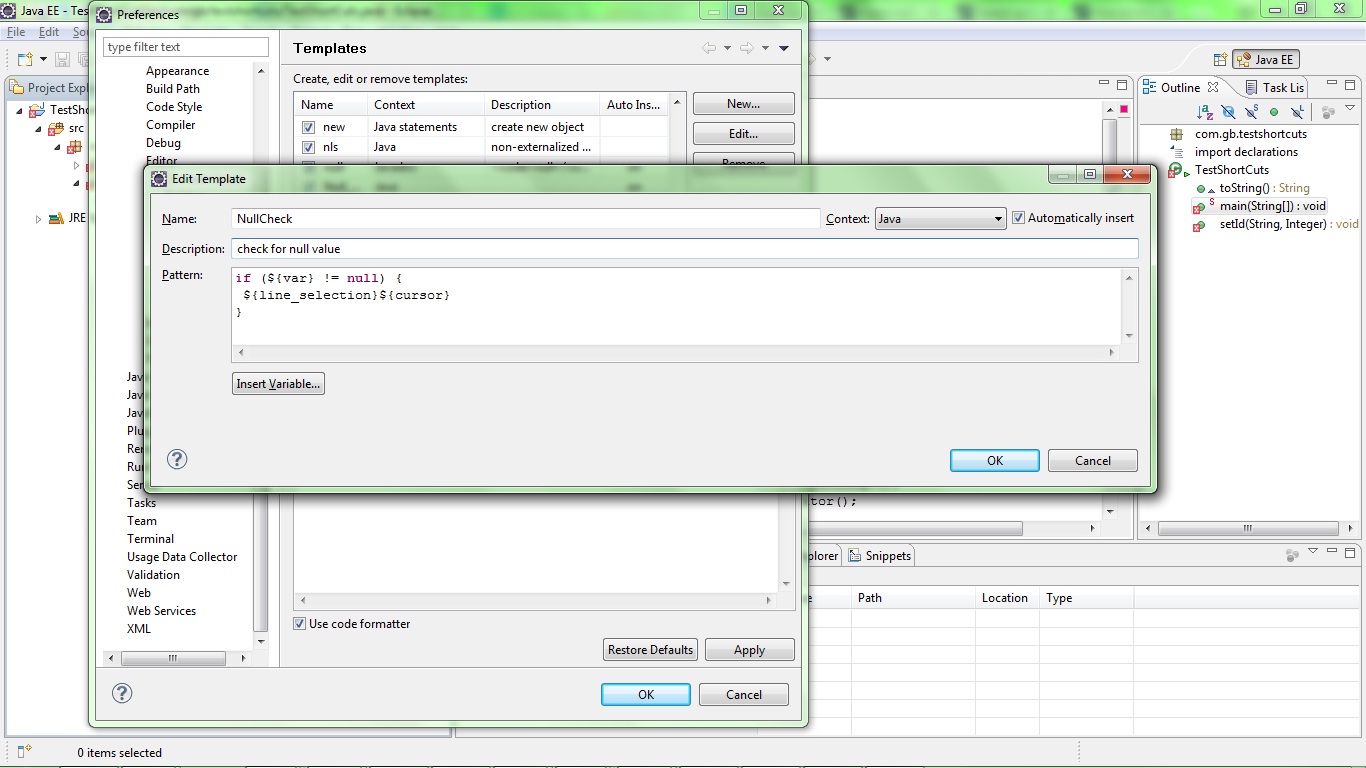Hide static fields and methods in Outline

pos(1250,112)
